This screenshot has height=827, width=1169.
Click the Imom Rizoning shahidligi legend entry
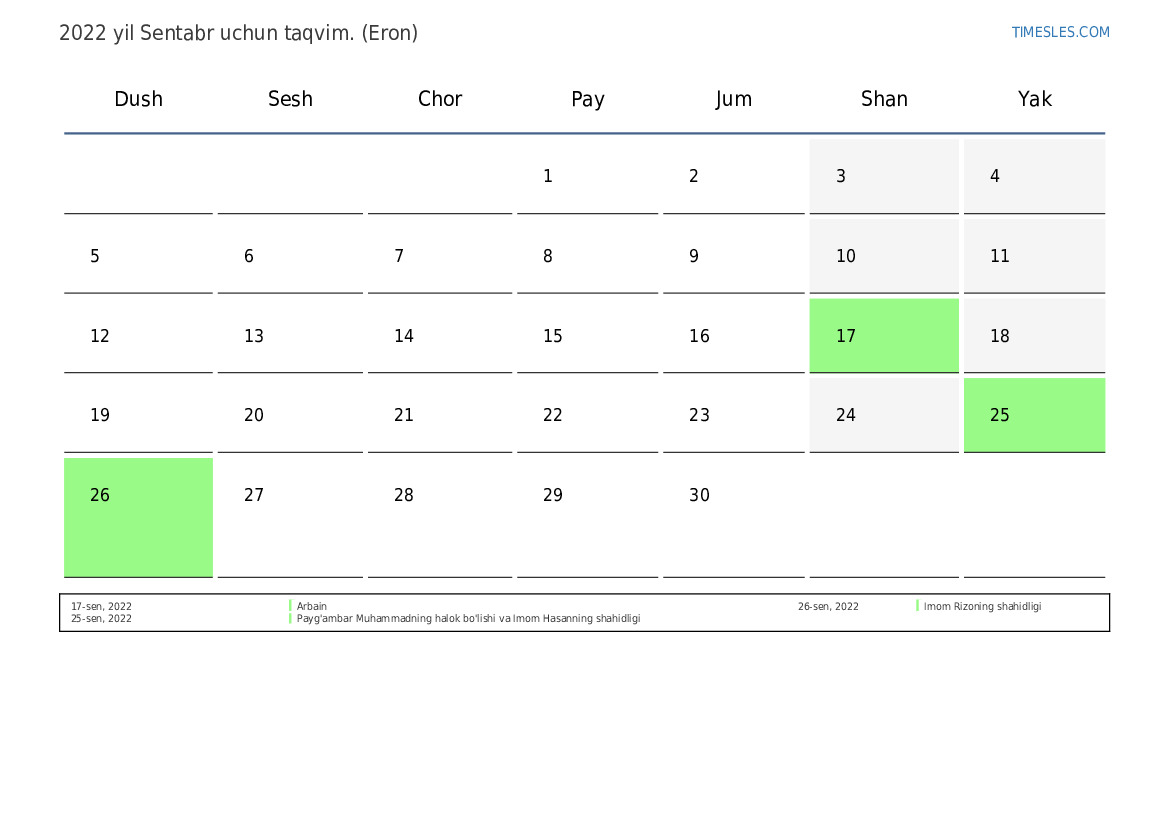pyautogui.click(x=982, y=606)
